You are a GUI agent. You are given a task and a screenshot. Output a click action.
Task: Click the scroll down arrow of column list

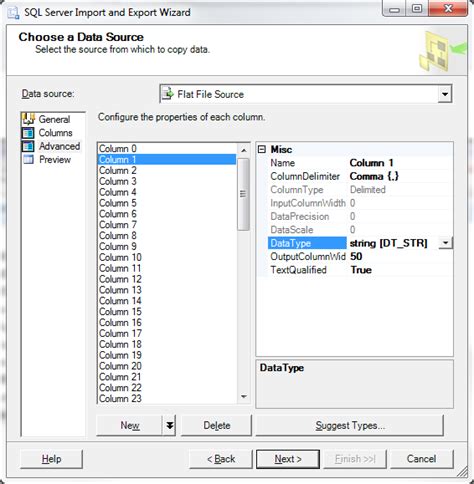pos(244,396)
